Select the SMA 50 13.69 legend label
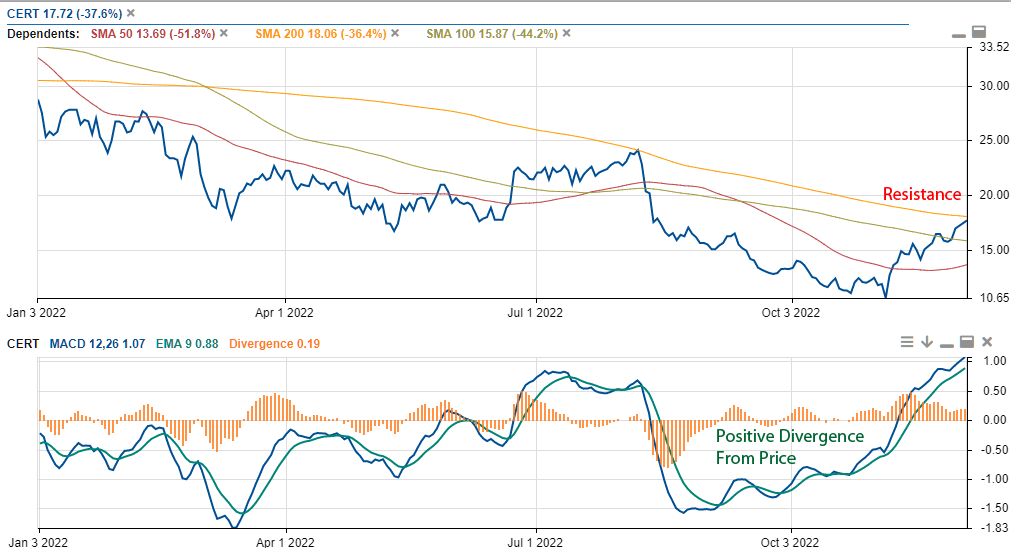1011x548 pixels. tap(152, 33)
